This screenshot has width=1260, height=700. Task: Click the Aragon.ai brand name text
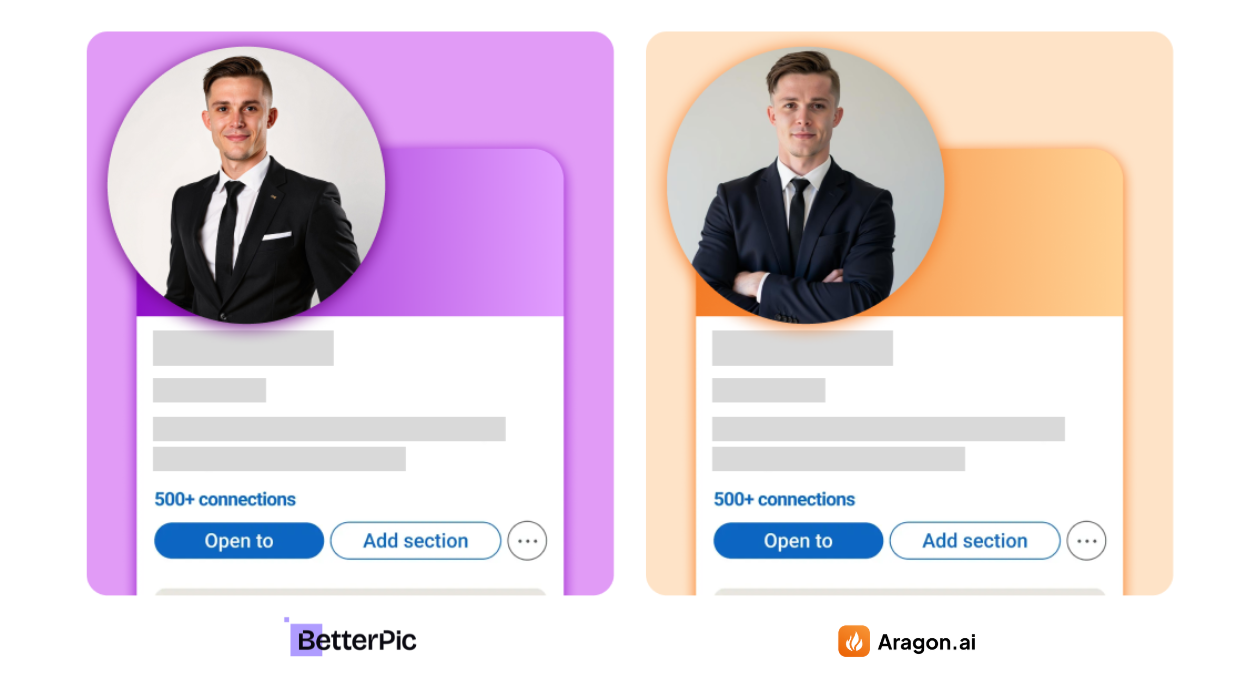click(x=927, y=642)
